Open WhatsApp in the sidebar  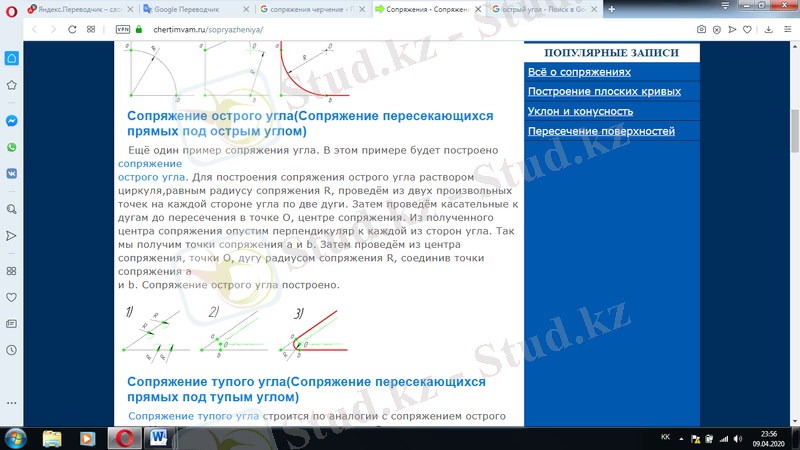[x=12, y=147]
